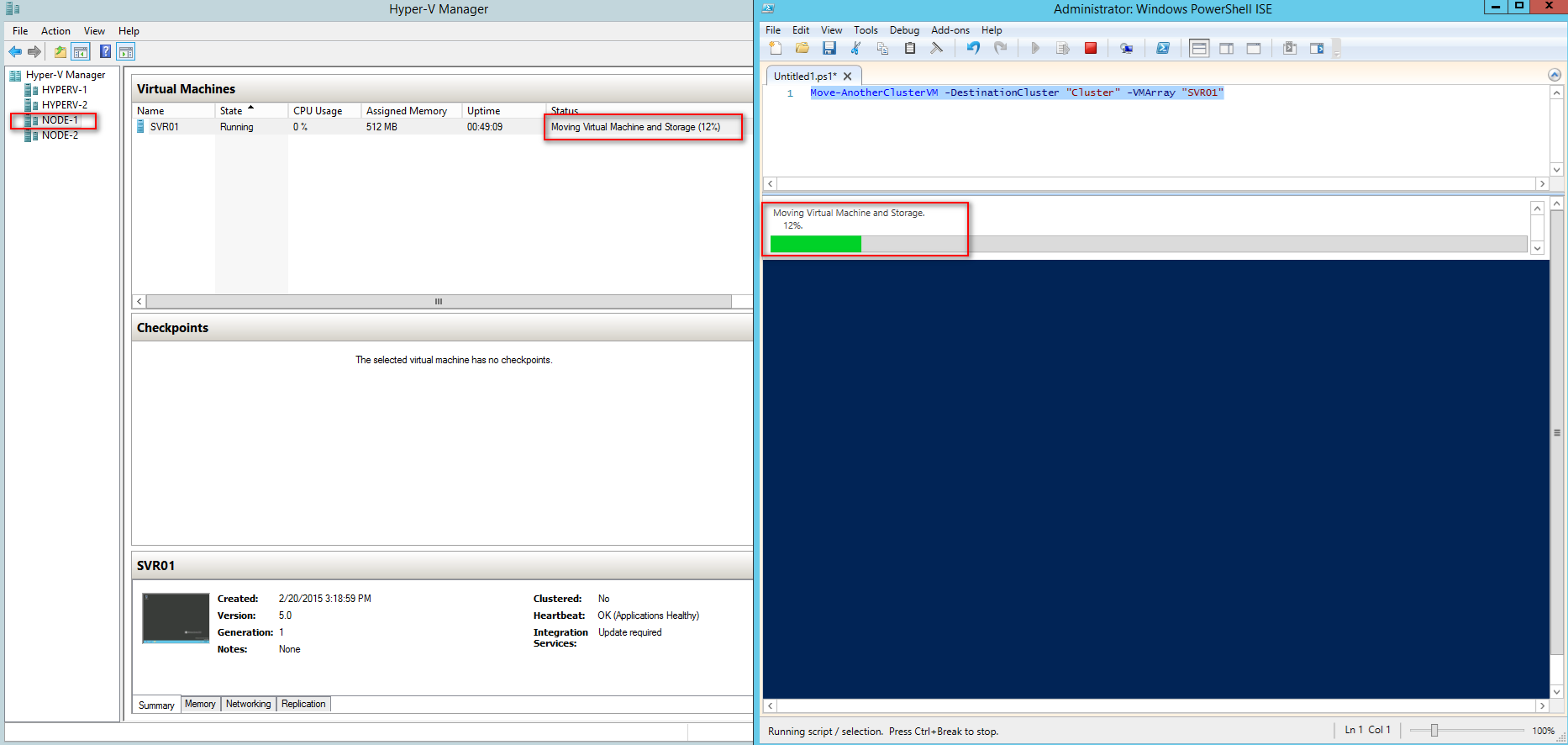
Task: Click Open script folder icon in PowerShell ISE
Action: [802, 48]
